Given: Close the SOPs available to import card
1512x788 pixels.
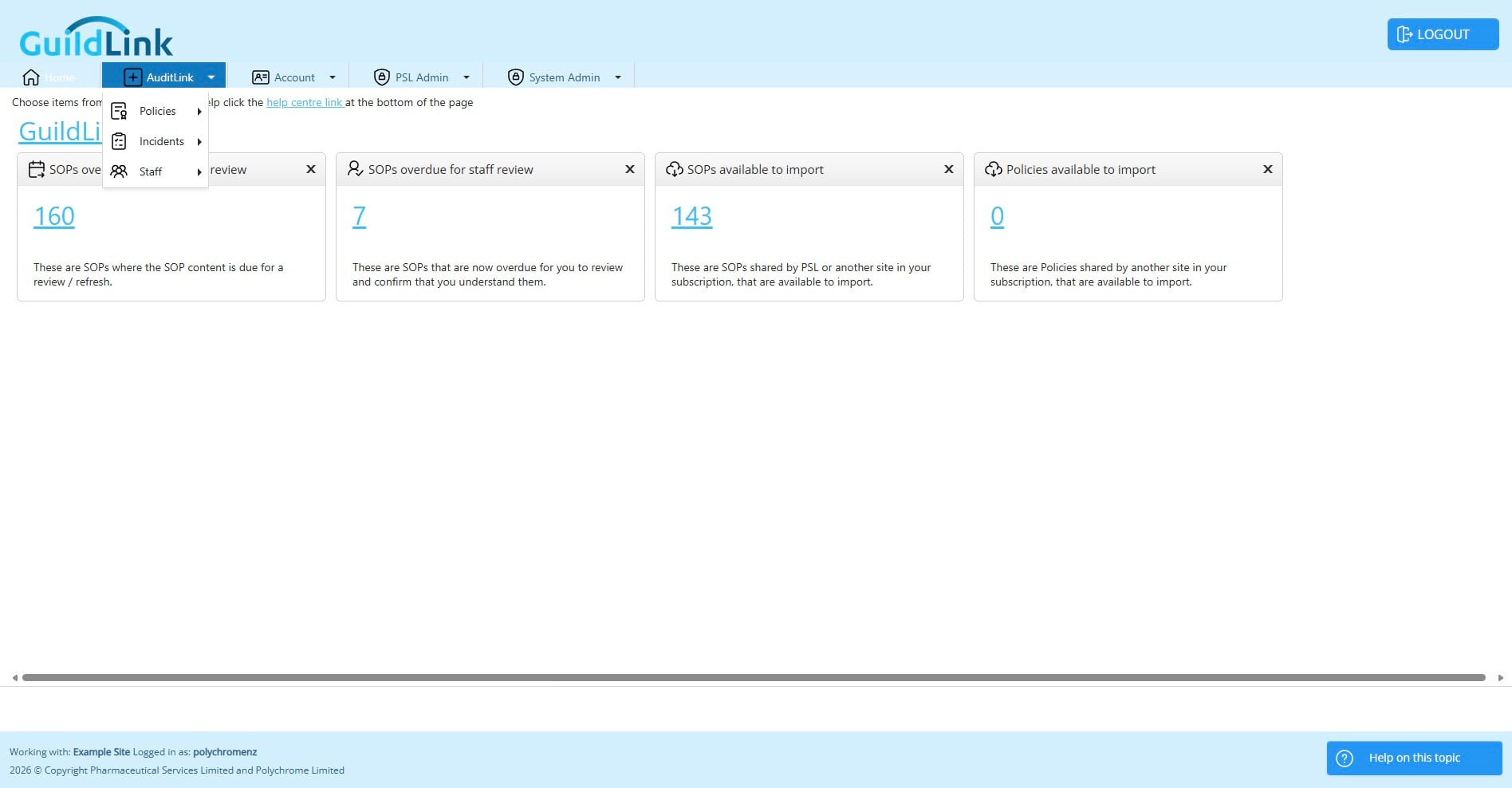Looking at the screenshot, I should tap(949, 169).
